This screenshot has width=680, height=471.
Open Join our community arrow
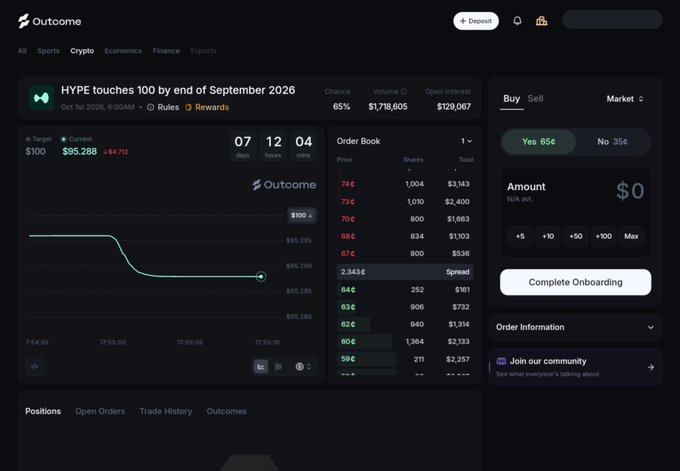651,367
